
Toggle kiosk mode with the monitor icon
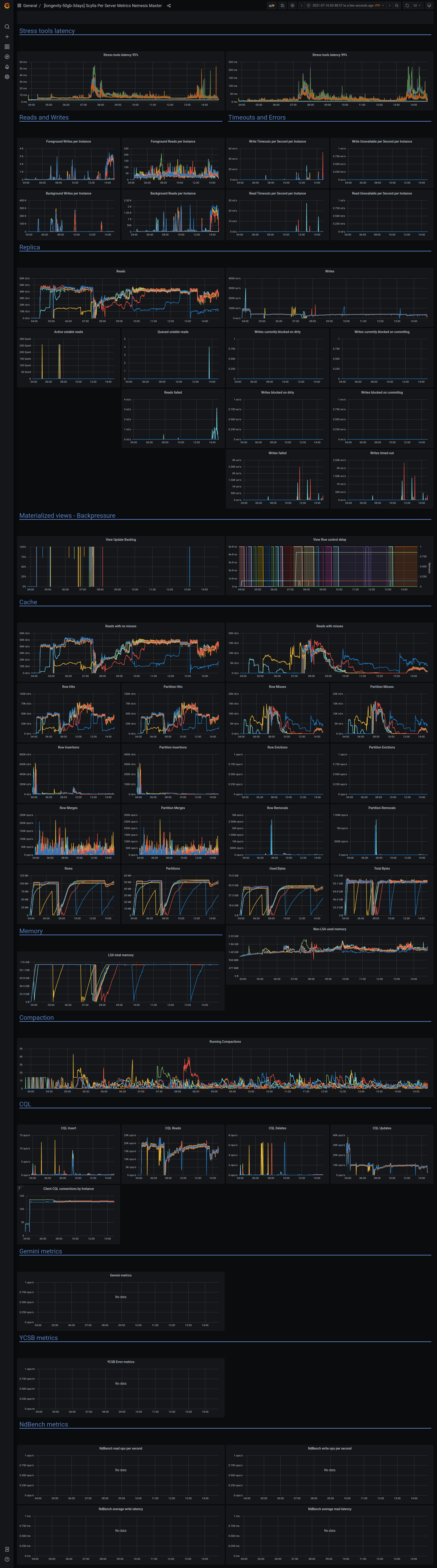429,5
